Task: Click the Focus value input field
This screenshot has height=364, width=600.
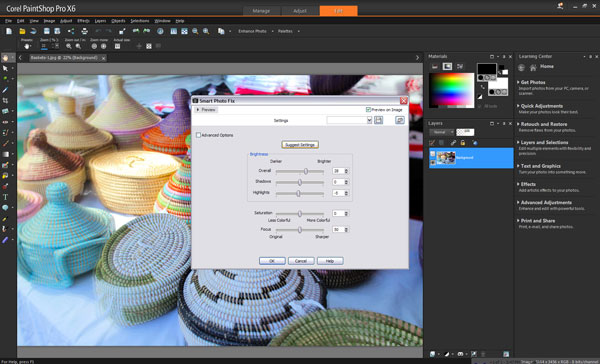Action: pyautogui.click(x=338, y=230)
